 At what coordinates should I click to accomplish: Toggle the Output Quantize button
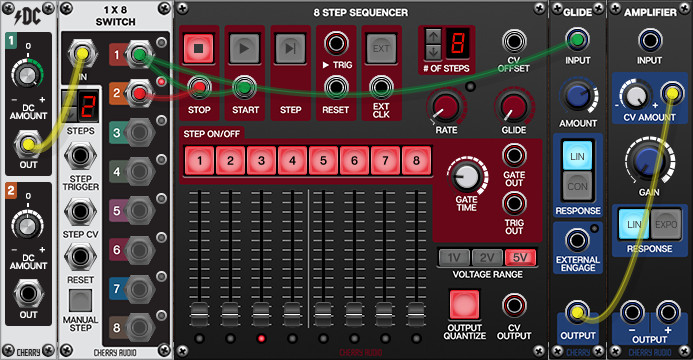(x=464, y=304)
